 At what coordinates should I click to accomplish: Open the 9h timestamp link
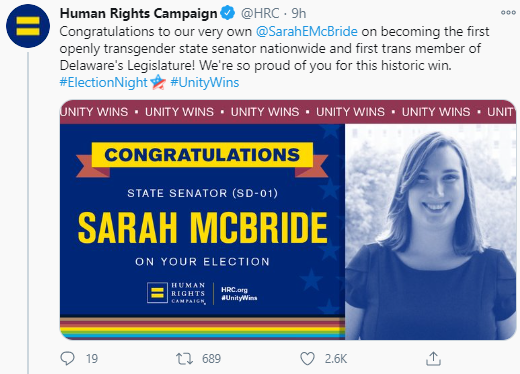click(x=299, y=13)
